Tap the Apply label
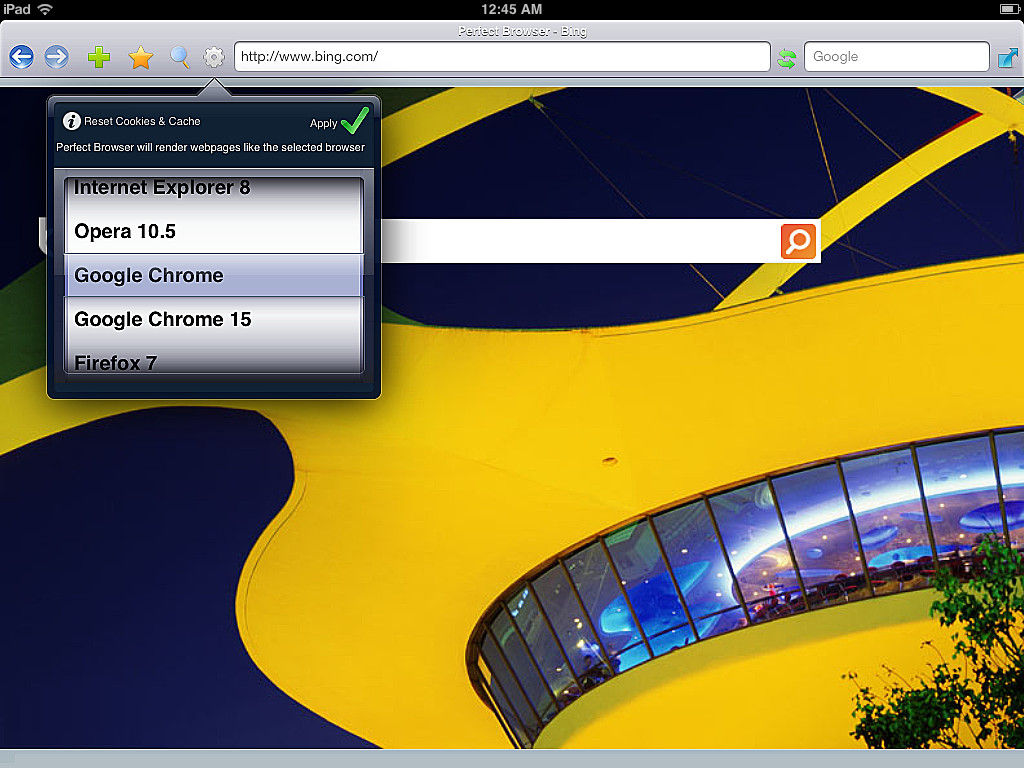The width and height of the screenshot is (1024, 768). (x=323, y=123)
